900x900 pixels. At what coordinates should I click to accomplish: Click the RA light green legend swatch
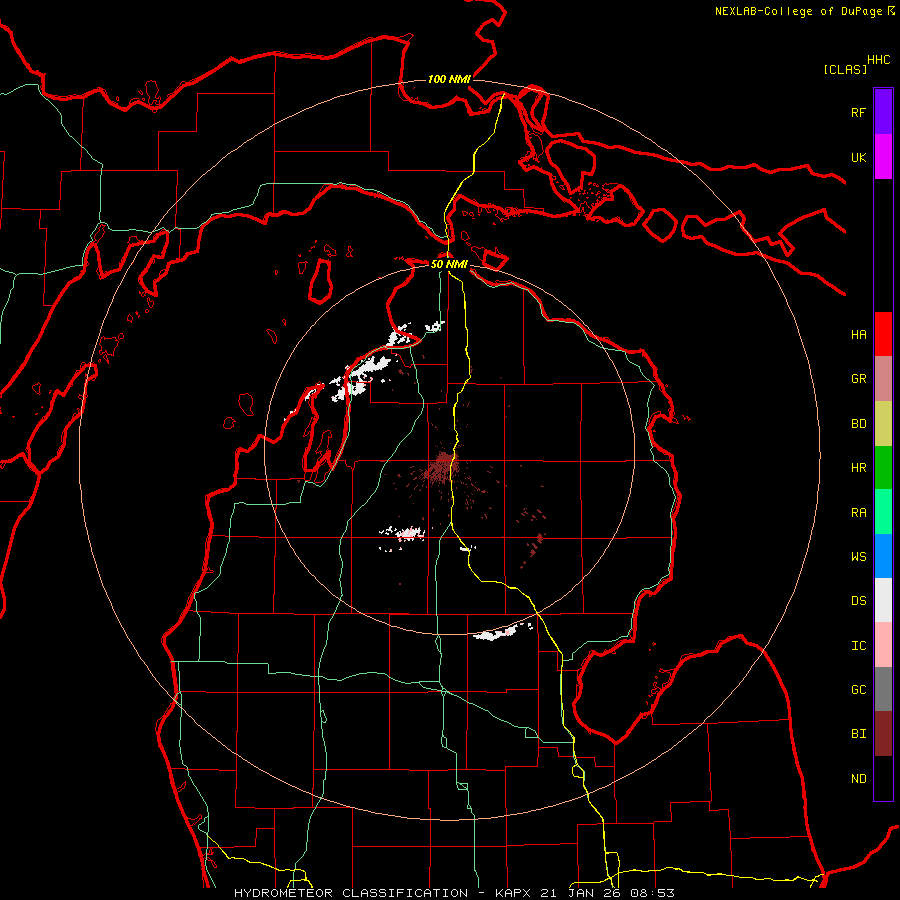(883, 512)
